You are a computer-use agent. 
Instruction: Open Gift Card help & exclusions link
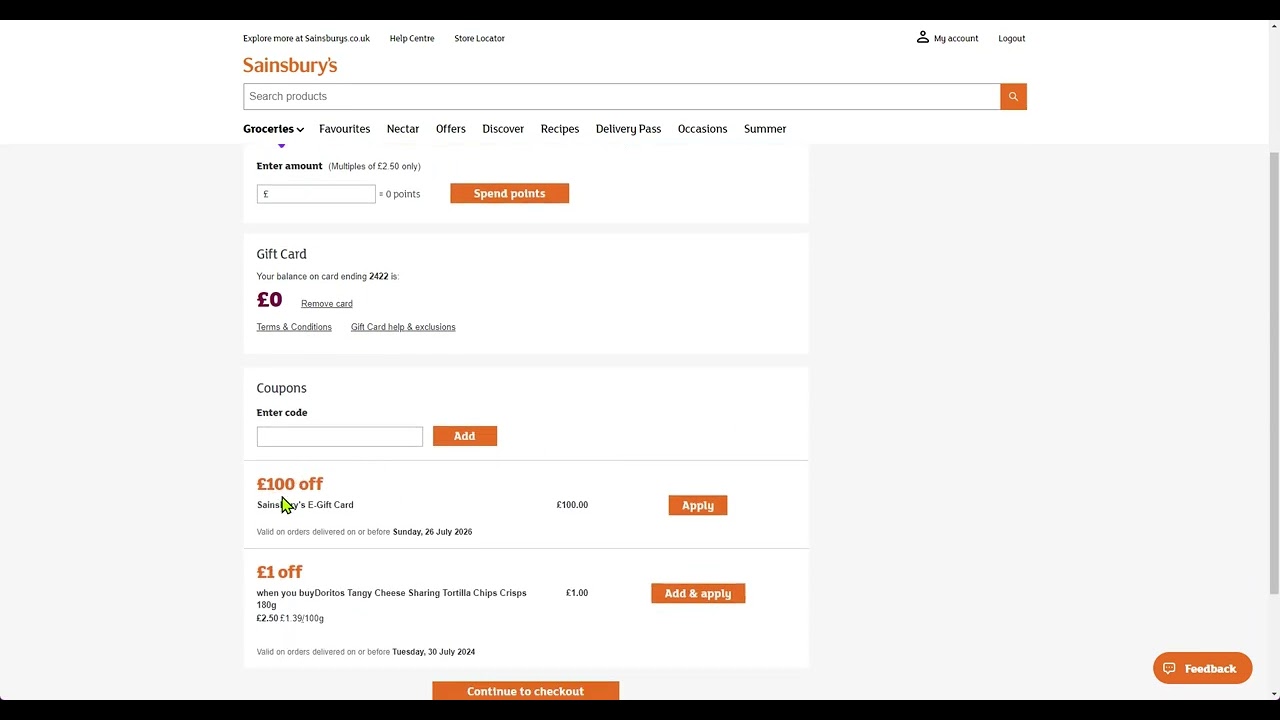click(x=403, y=327)
